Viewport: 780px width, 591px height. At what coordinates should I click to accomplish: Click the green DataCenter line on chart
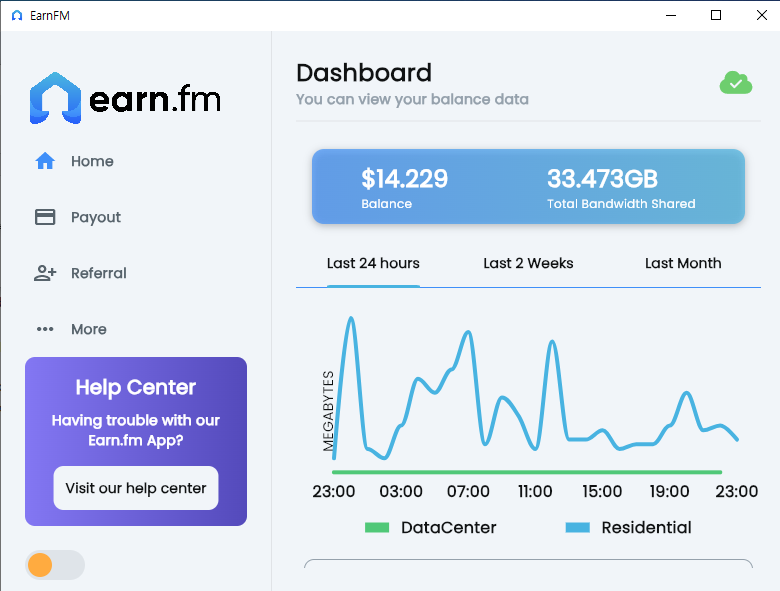pos(527,472)
